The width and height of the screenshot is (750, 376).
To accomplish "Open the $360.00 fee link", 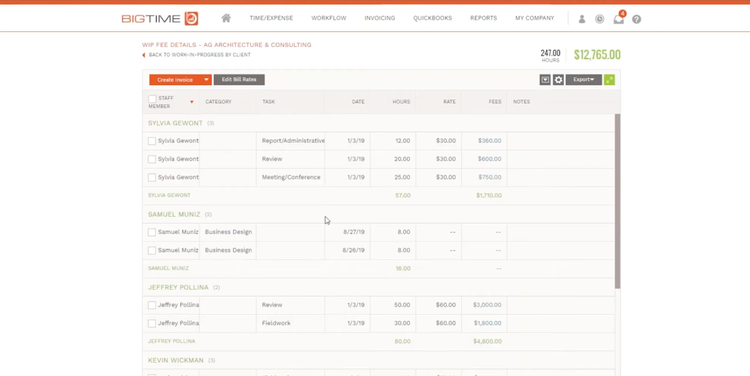I will pyautogui.click(x=489, y=141).
